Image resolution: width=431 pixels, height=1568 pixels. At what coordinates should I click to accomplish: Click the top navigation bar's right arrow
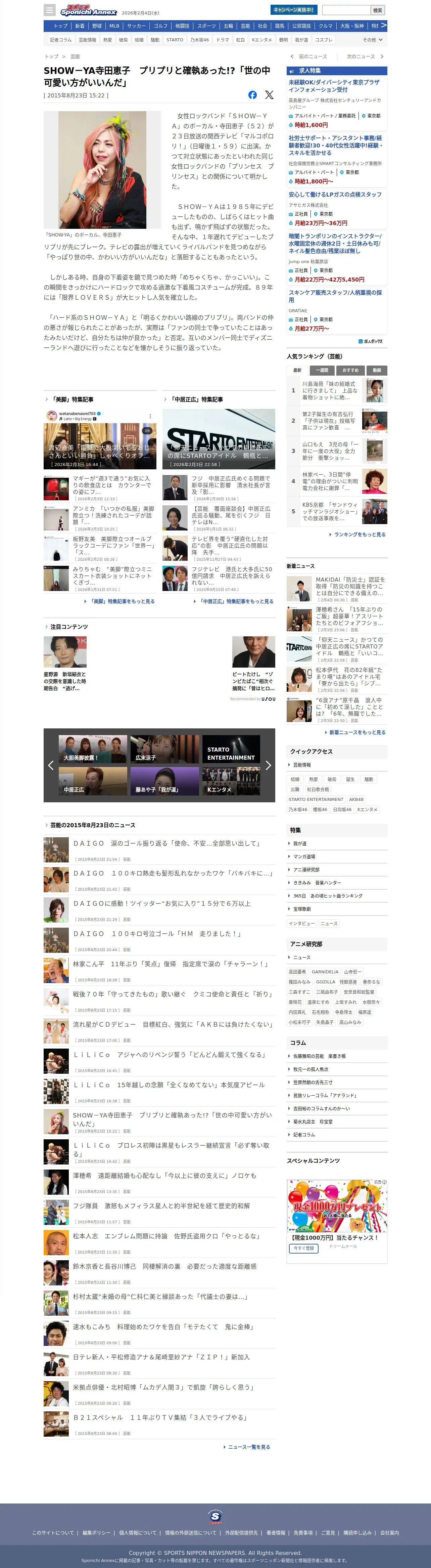pyautogui.click(x=384, y=26)
